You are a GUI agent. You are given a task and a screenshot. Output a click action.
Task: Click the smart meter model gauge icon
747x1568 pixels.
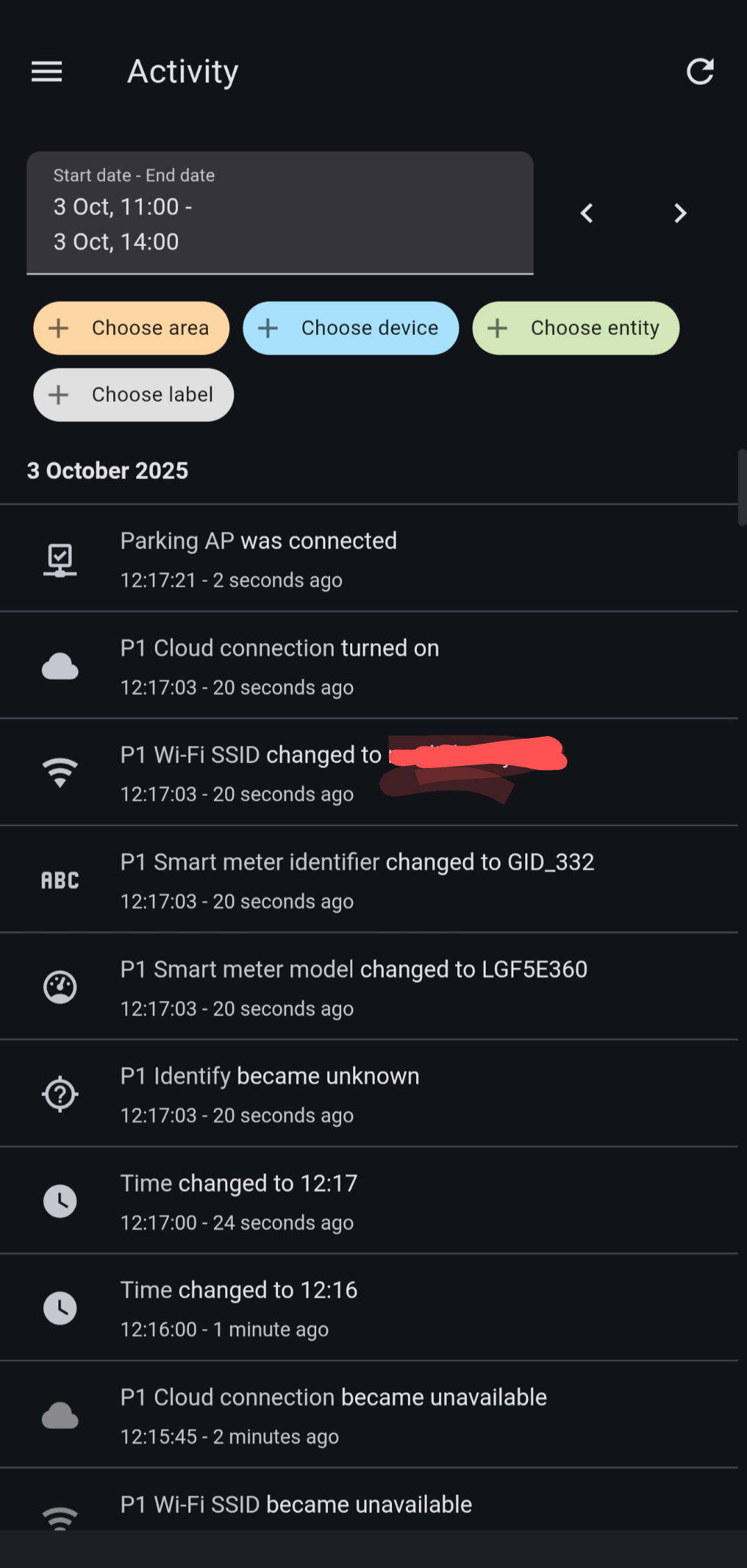pyautogui.click(x=60, y=987)
